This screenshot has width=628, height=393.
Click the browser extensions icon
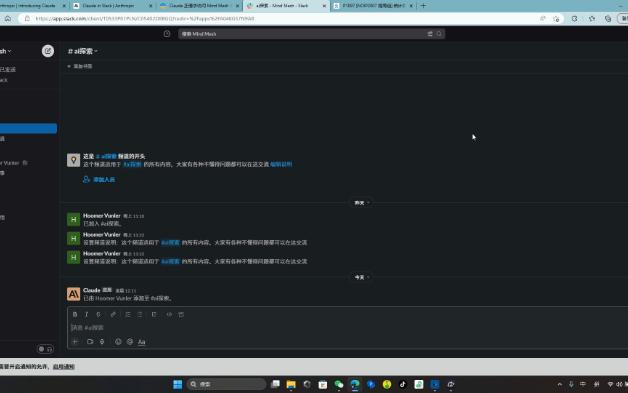point(574,18)
